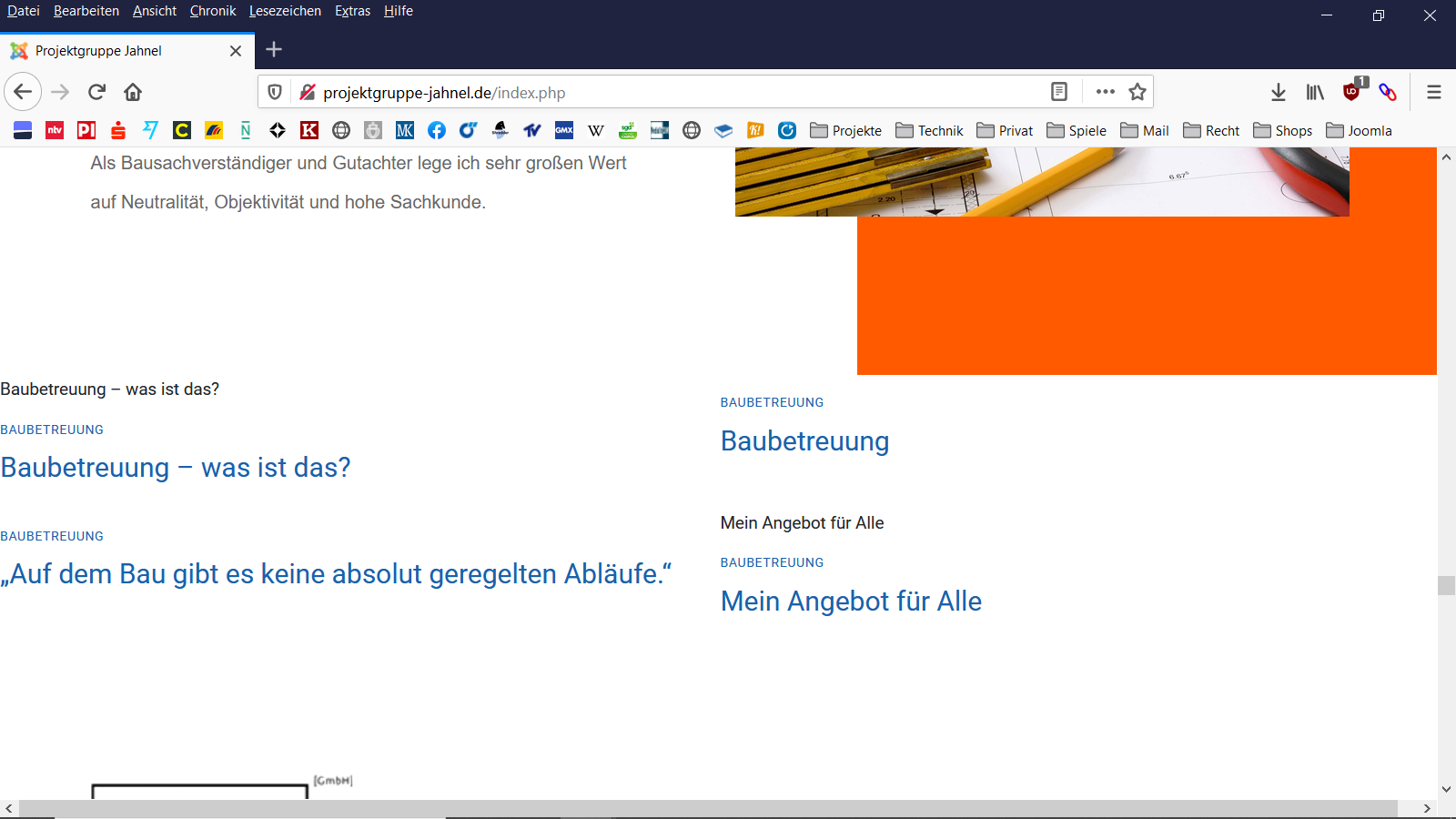Open the 'Auf dem Bau gibt es keine' article
The height and width of the screenshot is (819, 1456).
[336, 573]
